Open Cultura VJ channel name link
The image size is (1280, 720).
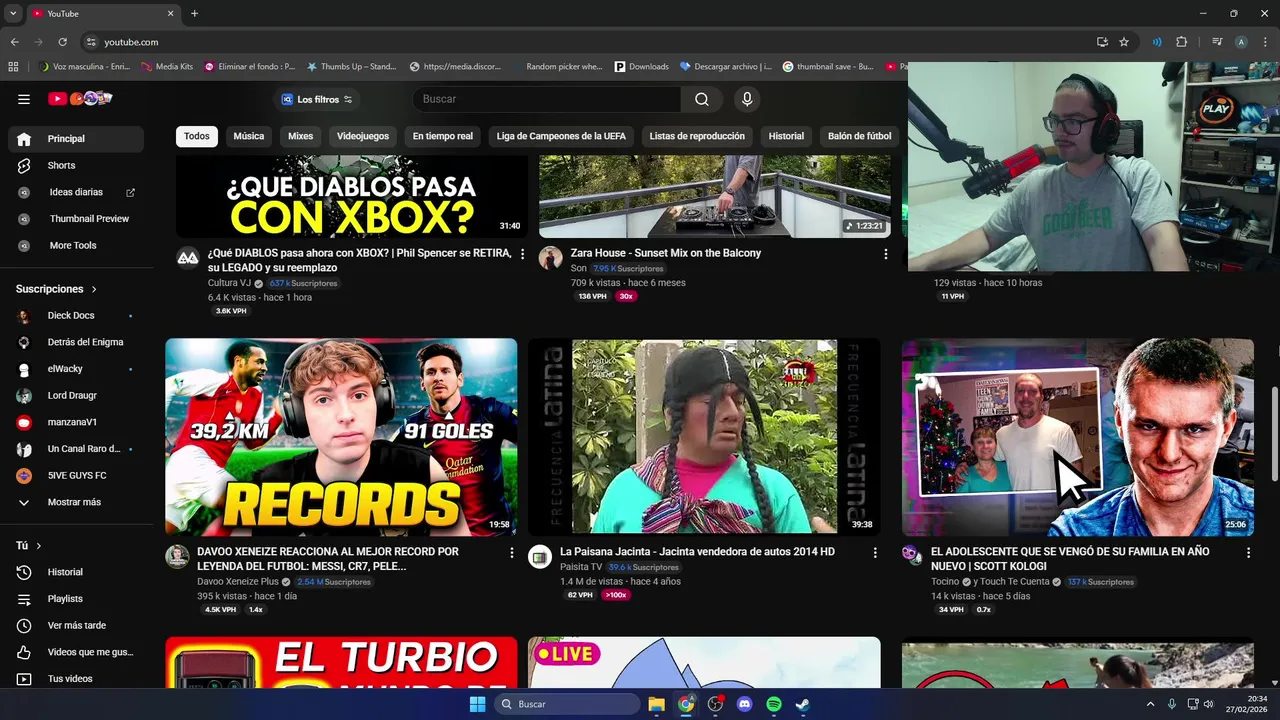coord(229,283)
